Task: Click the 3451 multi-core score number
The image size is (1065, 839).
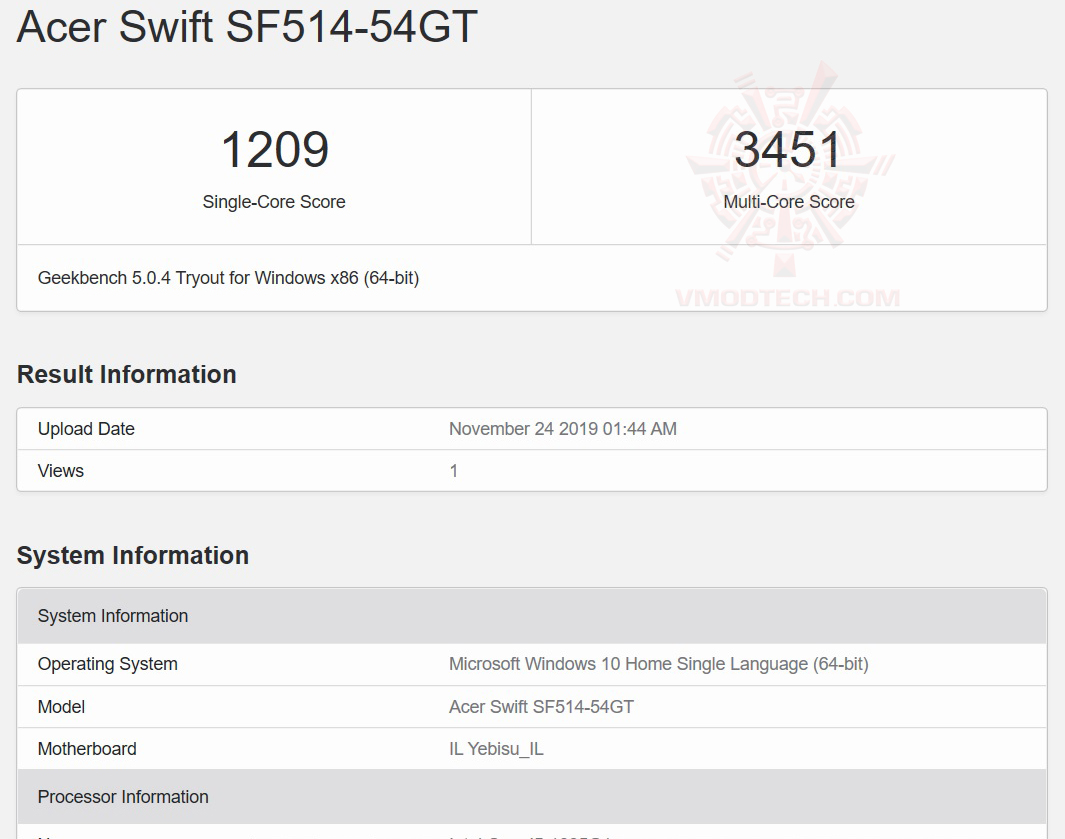Action: [x=789, y=150]
